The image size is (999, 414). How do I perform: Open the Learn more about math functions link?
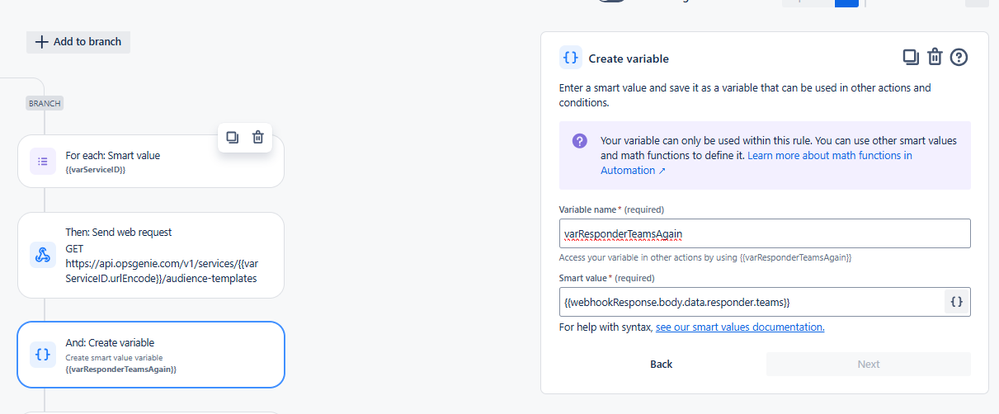756,162
